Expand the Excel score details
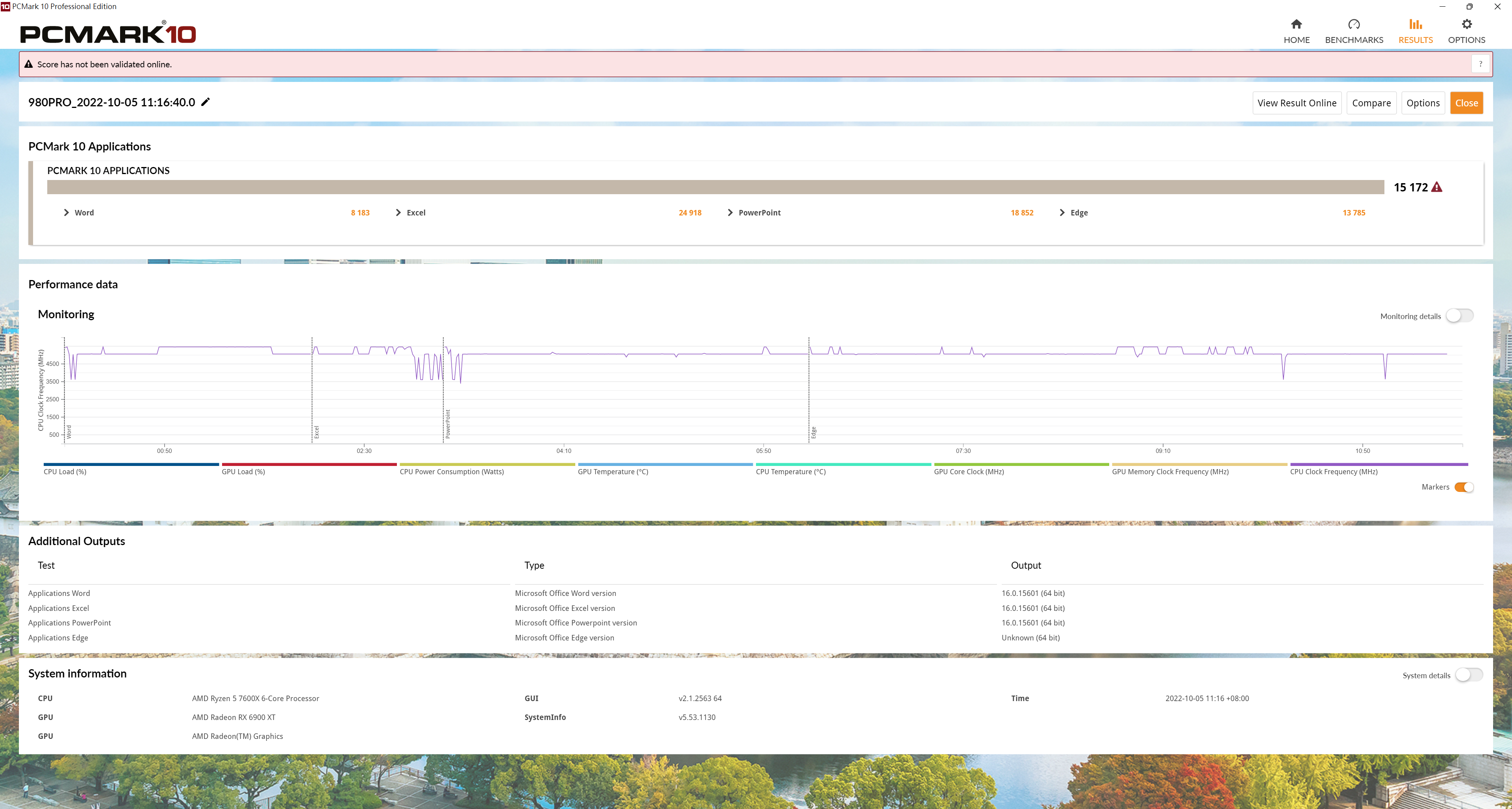1512x809 pixels. tap(398, 213)
